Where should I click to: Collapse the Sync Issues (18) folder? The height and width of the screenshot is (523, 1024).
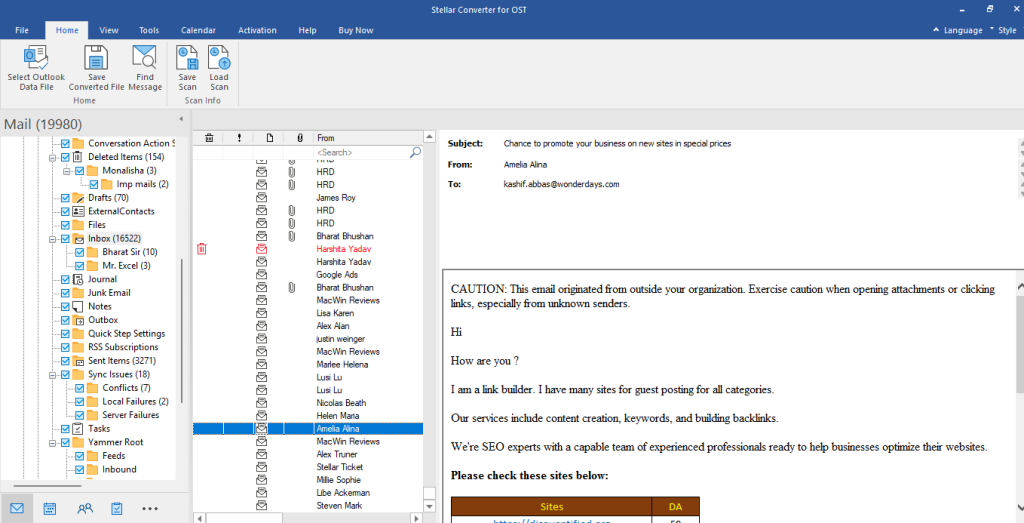click(x=53, y=374)
